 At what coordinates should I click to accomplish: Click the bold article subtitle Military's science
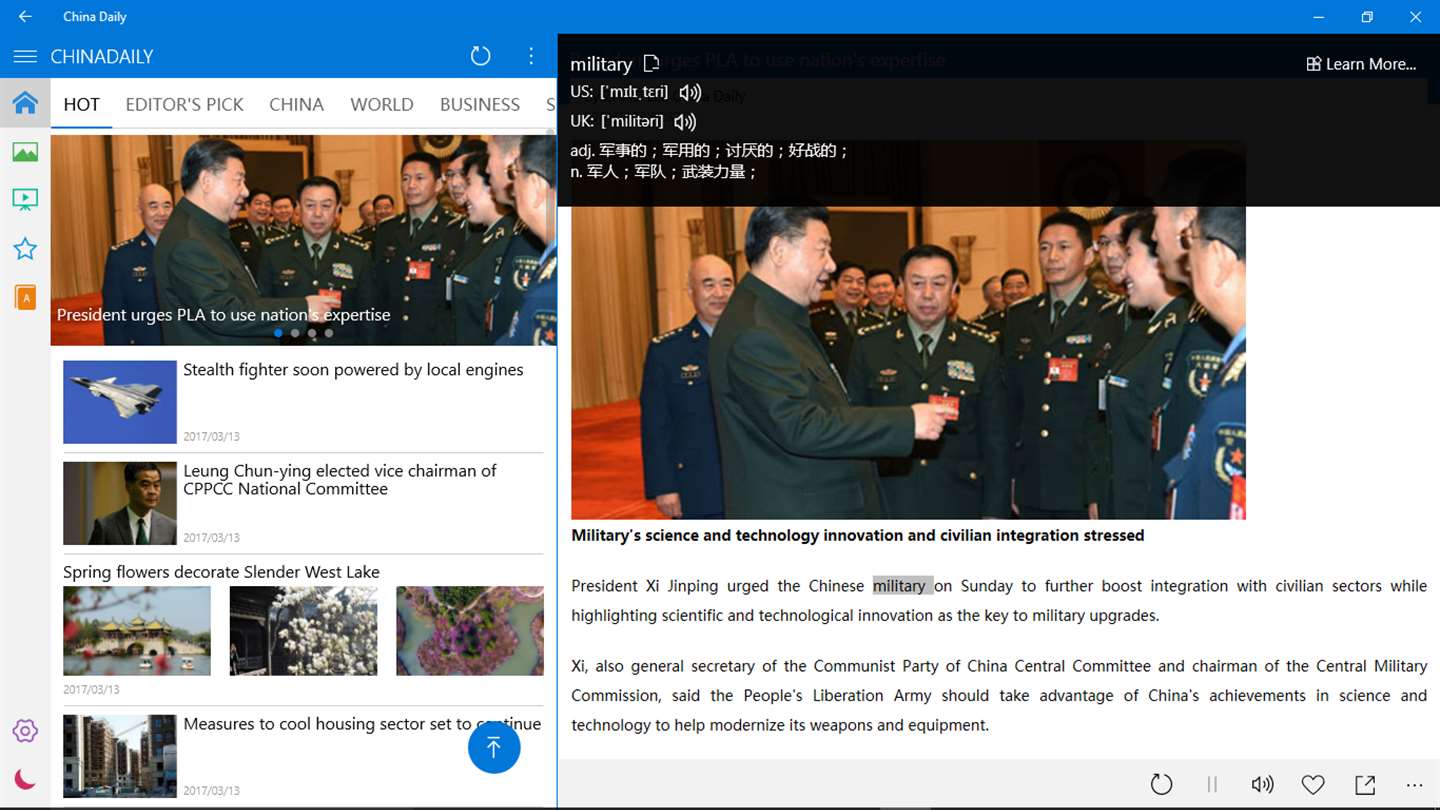pyautogui.click(x=857, y=536)
